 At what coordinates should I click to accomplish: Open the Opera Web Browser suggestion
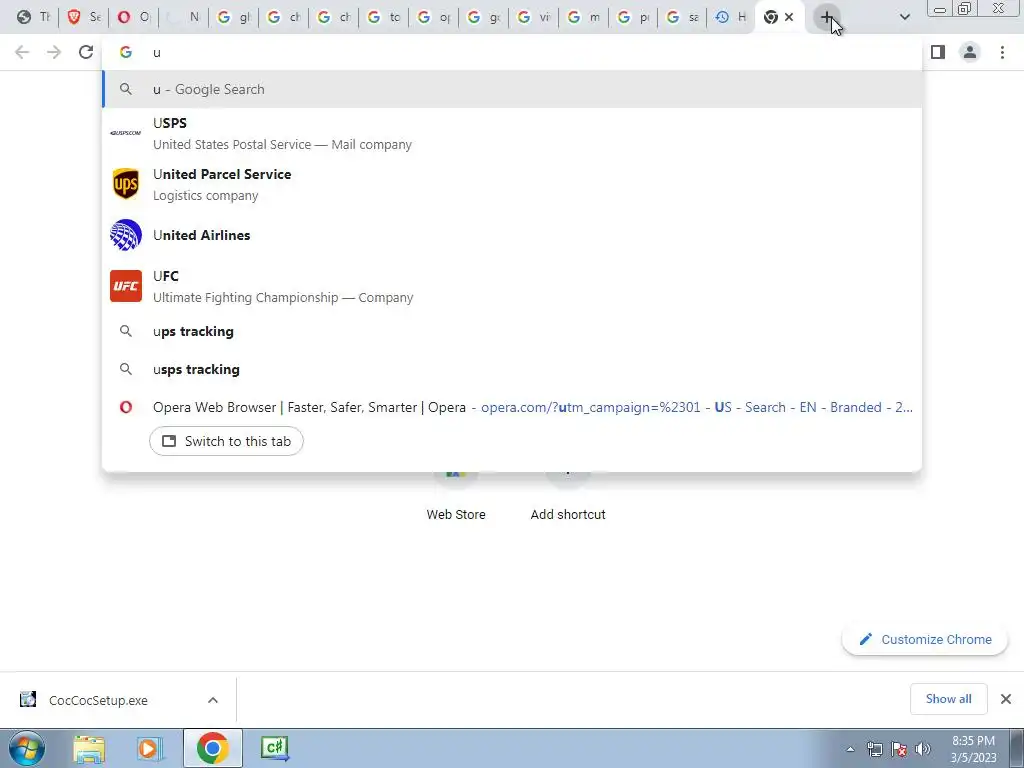coord(512,407)
